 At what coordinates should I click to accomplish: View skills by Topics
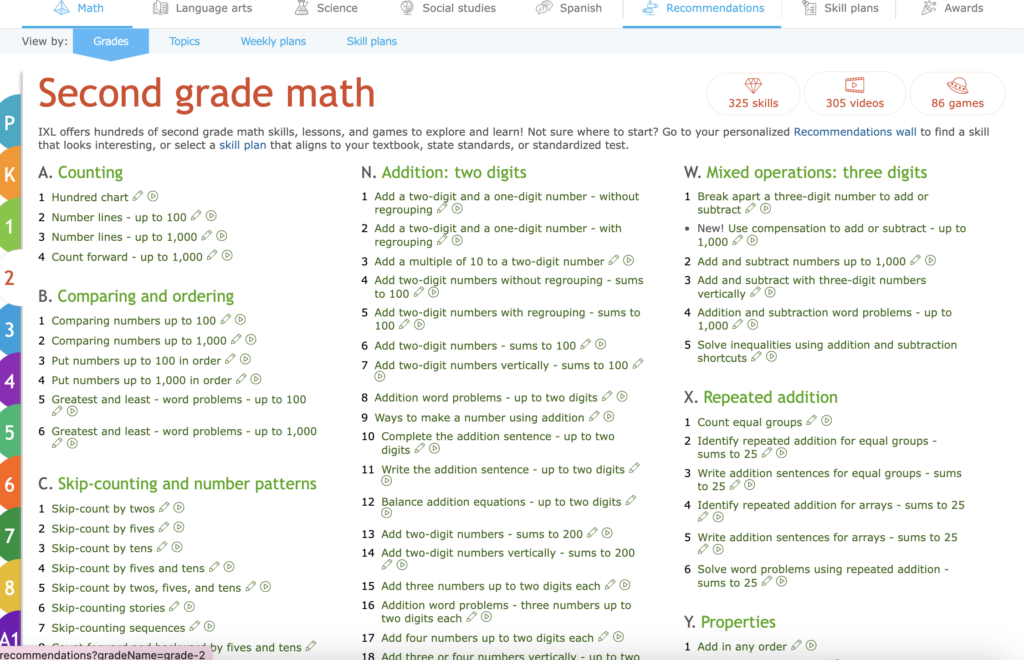pos(184,41)
